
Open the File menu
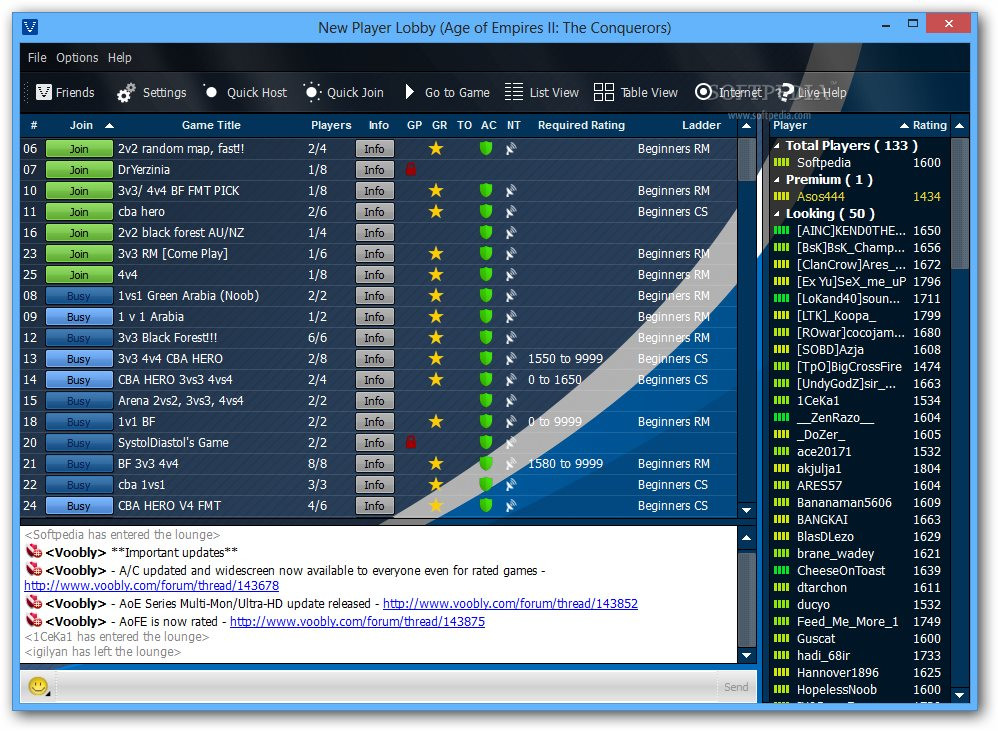37,57
